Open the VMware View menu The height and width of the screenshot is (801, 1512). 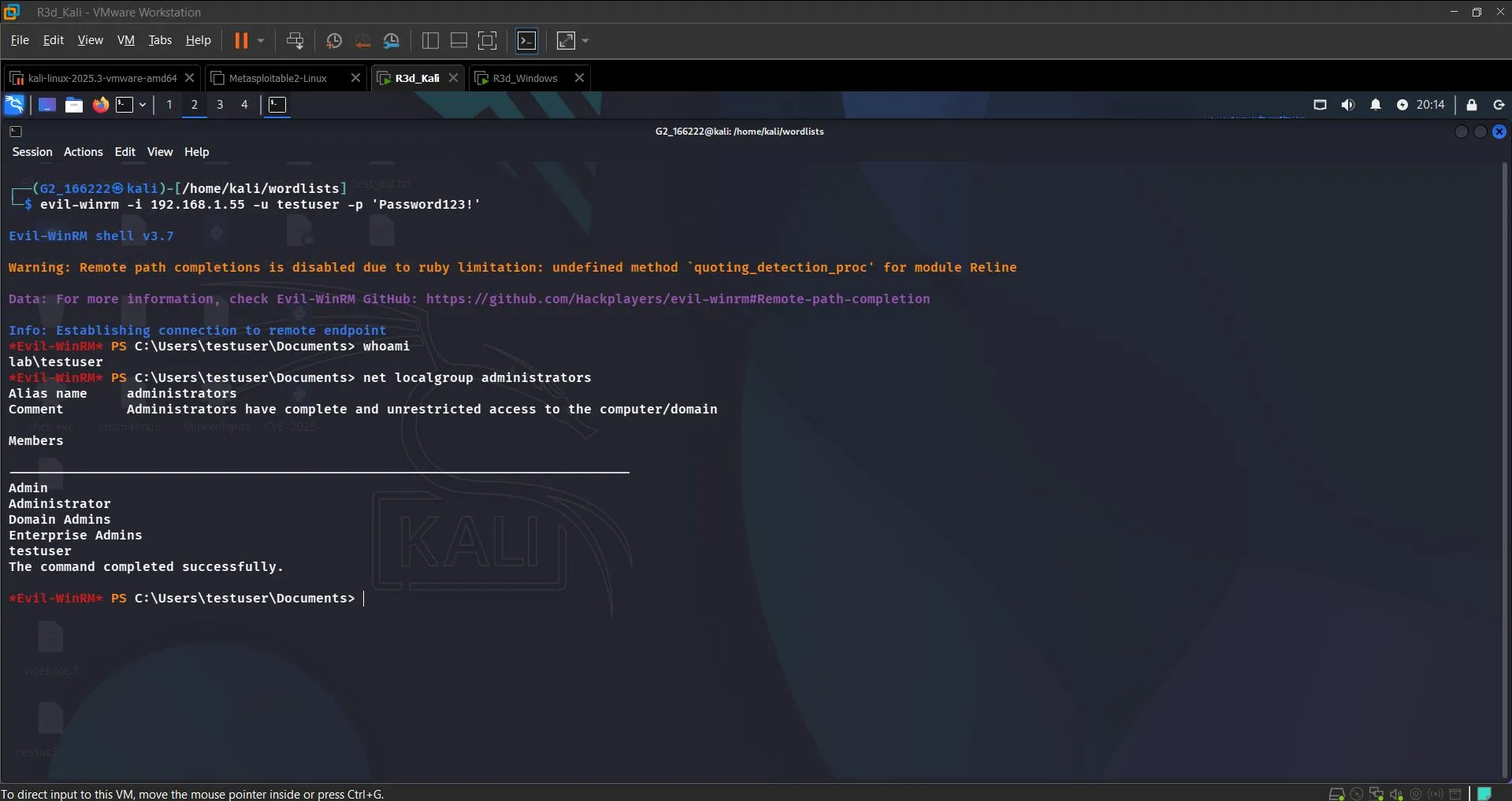(x=90, y=40)
